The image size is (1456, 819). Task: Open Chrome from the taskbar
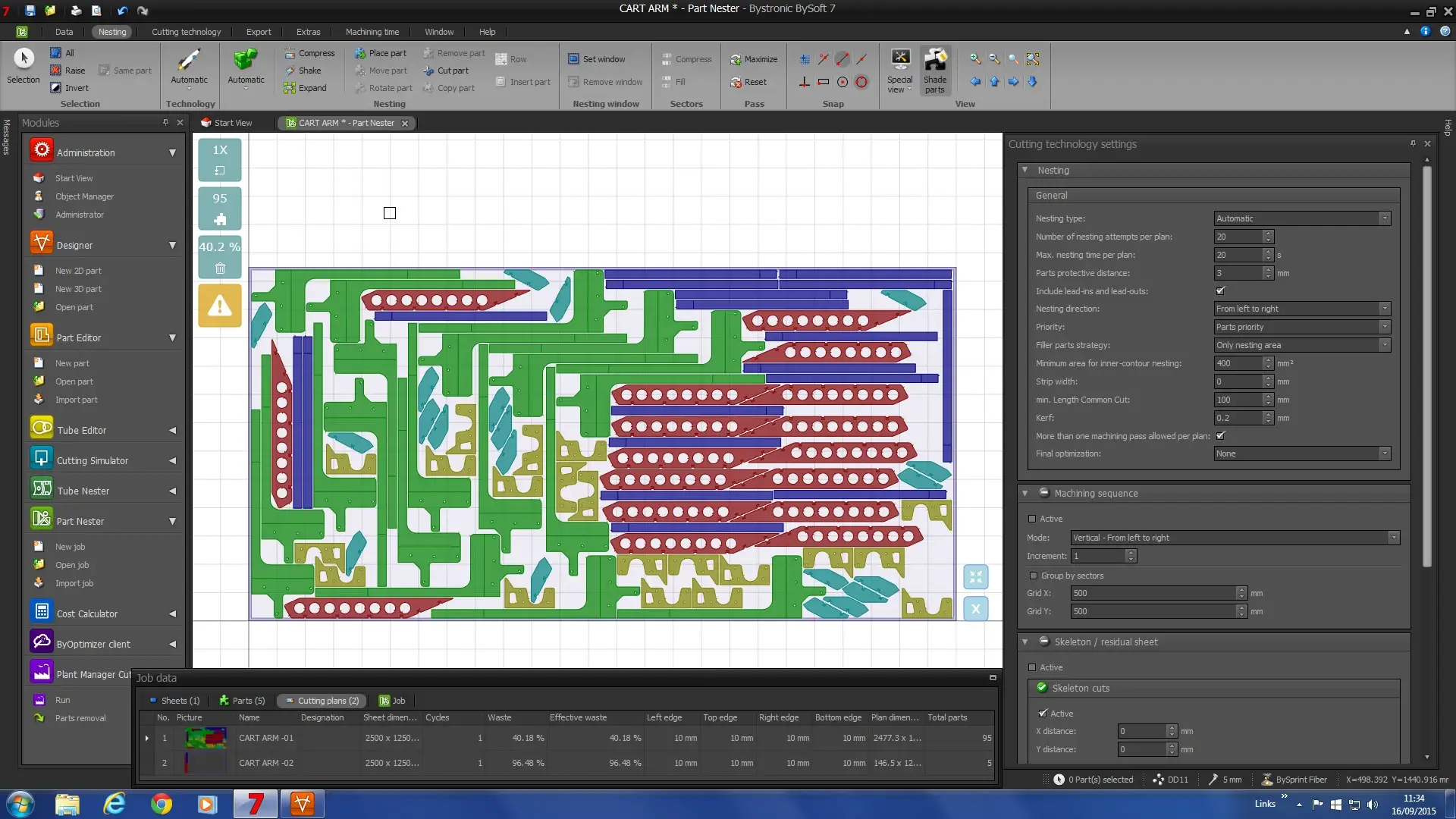pos(161,804)
